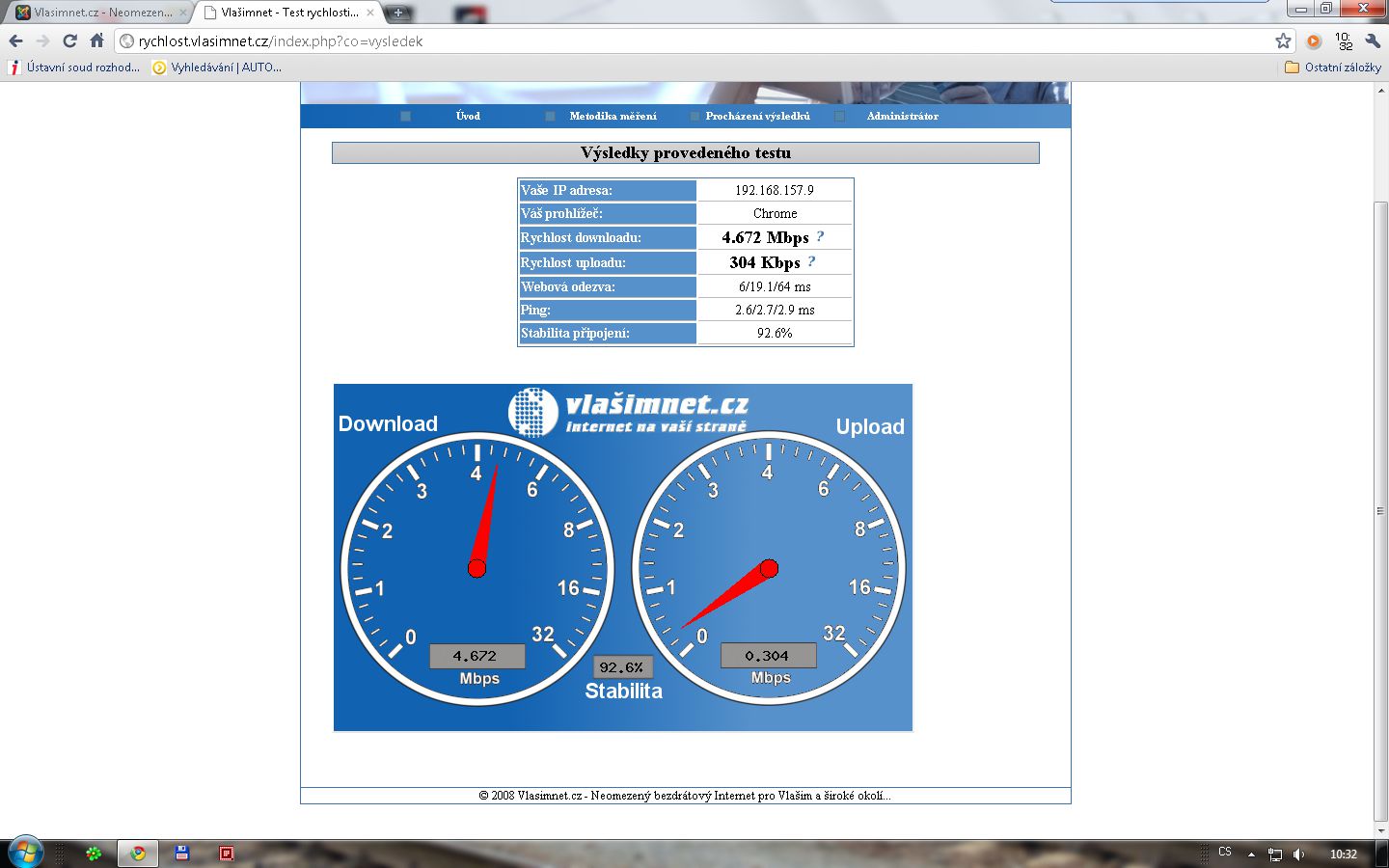The width and height of the screenshot is (1389, 868).
Task: Click the browser forward arrow
Action: 42,41
